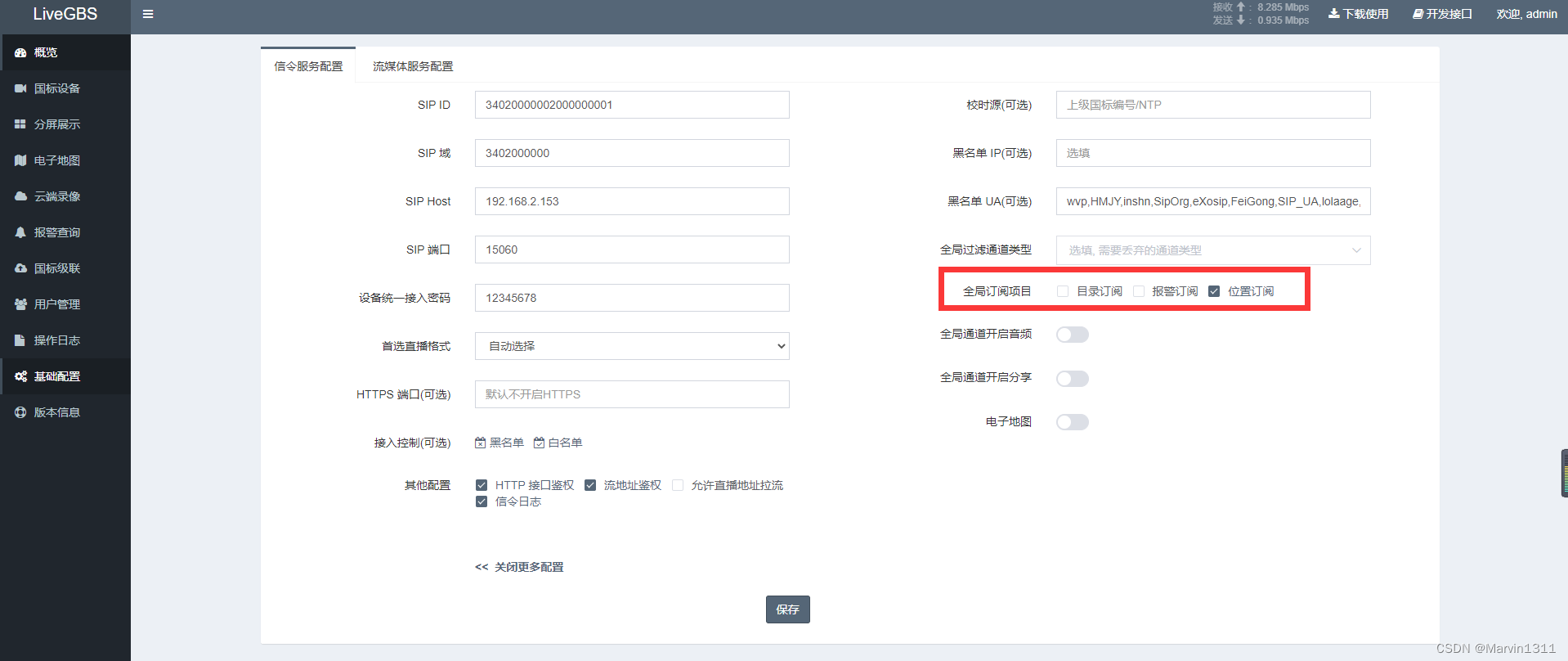Viewport: 1568px width, 661px height.
Task: Open the 黑名单 calendar icon
Action: [481, 443]
